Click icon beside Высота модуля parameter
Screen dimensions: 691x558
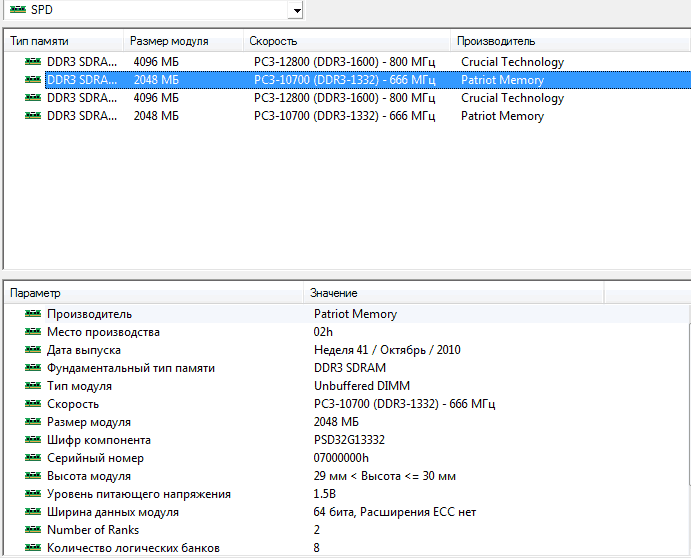(33, 476)
